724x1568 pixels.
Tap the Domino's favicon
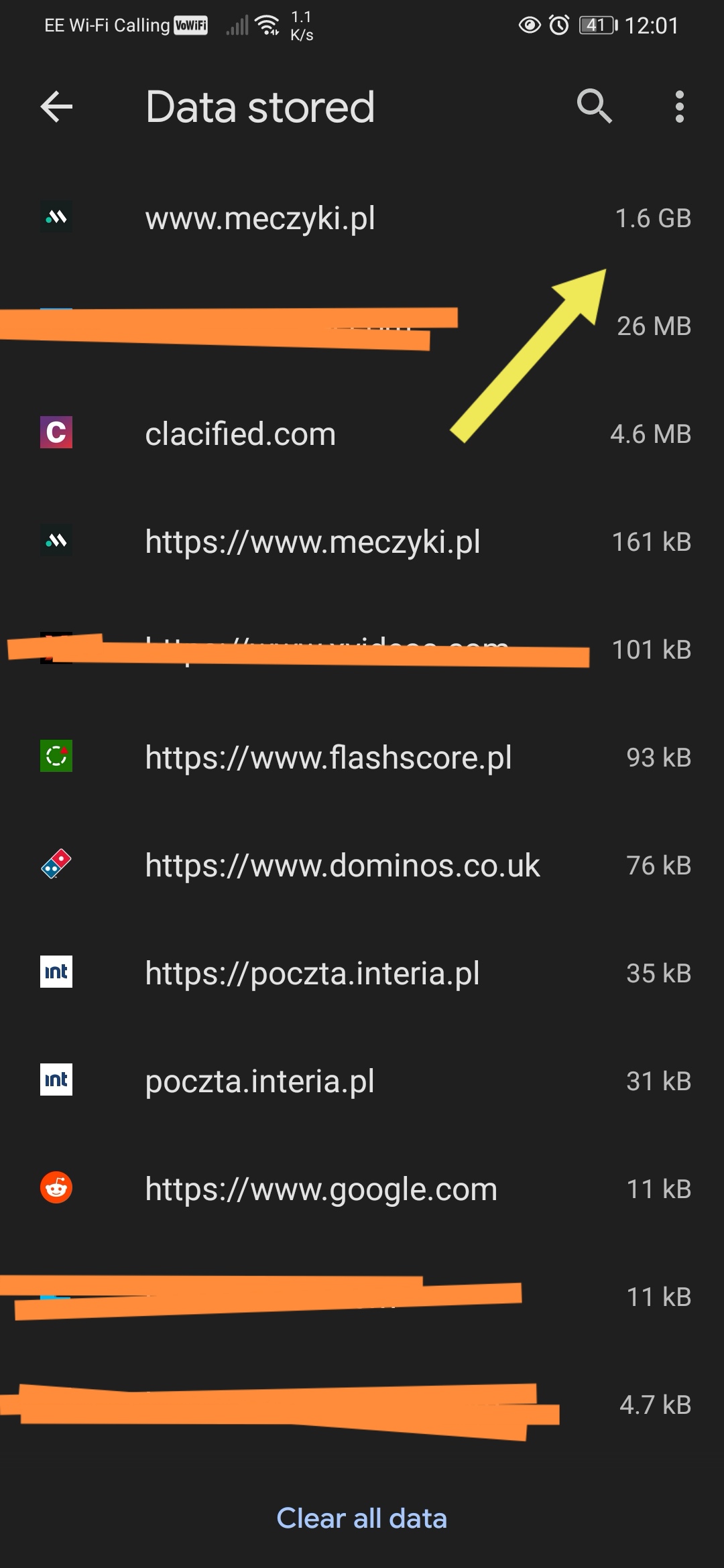click(56, 864)
